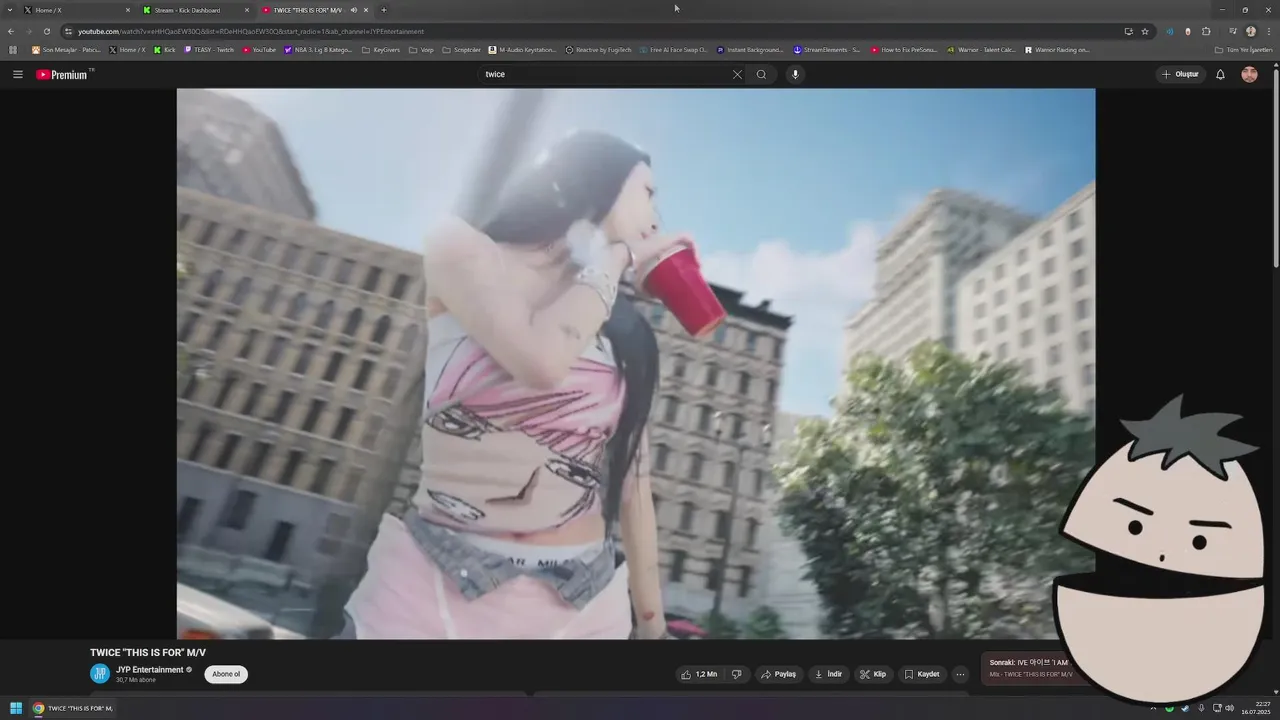Open YouTube account avatar menu
1280x720 pixels.
(1249, 74)
